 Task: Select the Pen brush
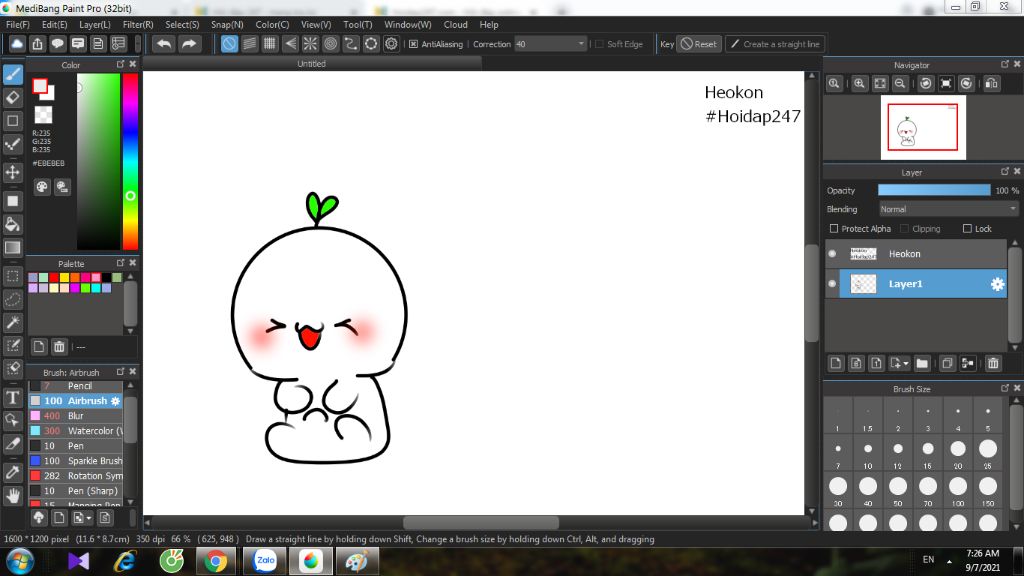coord(76,446)
